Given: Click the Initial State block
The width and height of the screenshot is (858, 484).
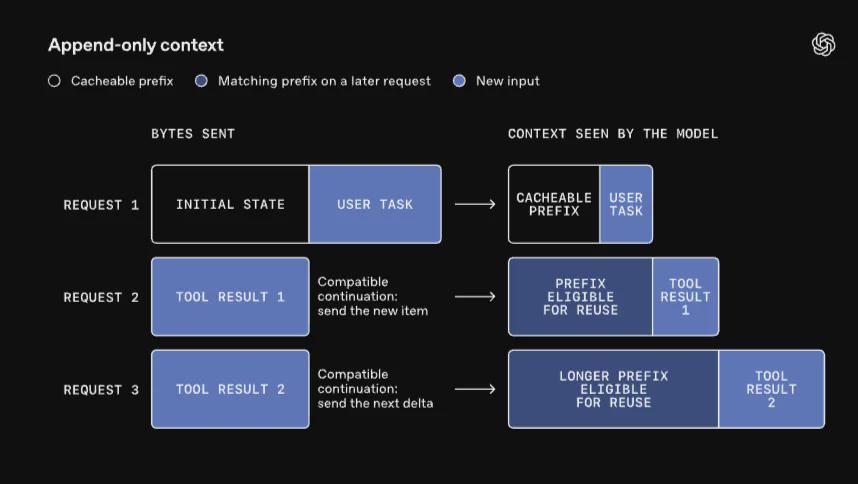Looking at the screenshot, I should (230, 204).
